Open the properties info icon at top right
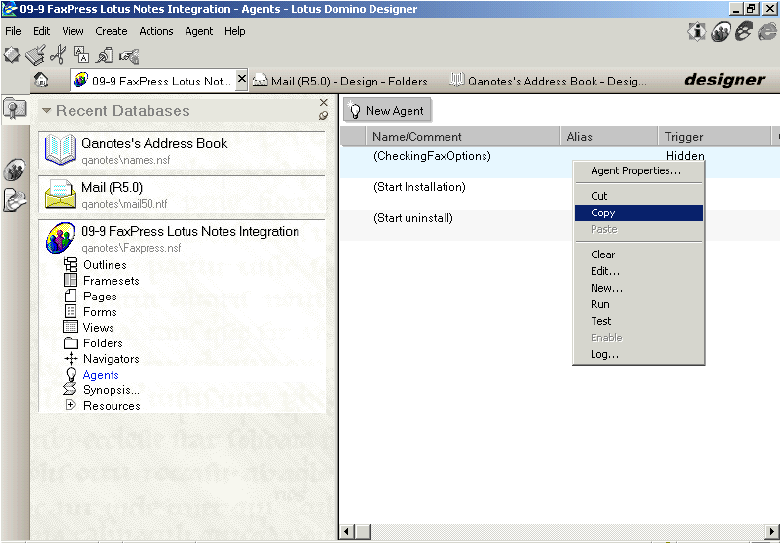The image size is (780, 543). [x=696, y=32]
